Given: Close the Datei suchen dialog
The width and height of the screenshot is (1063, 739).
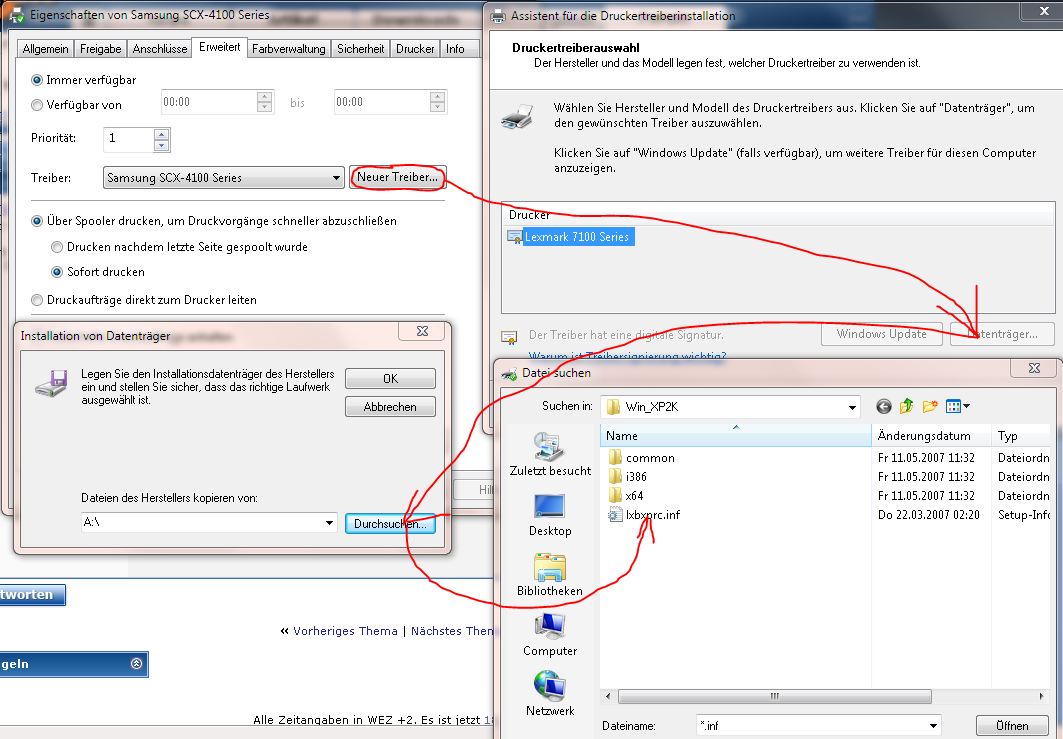Looking at the screenshot, I should pyautogui.click(x=1034, y=368).
